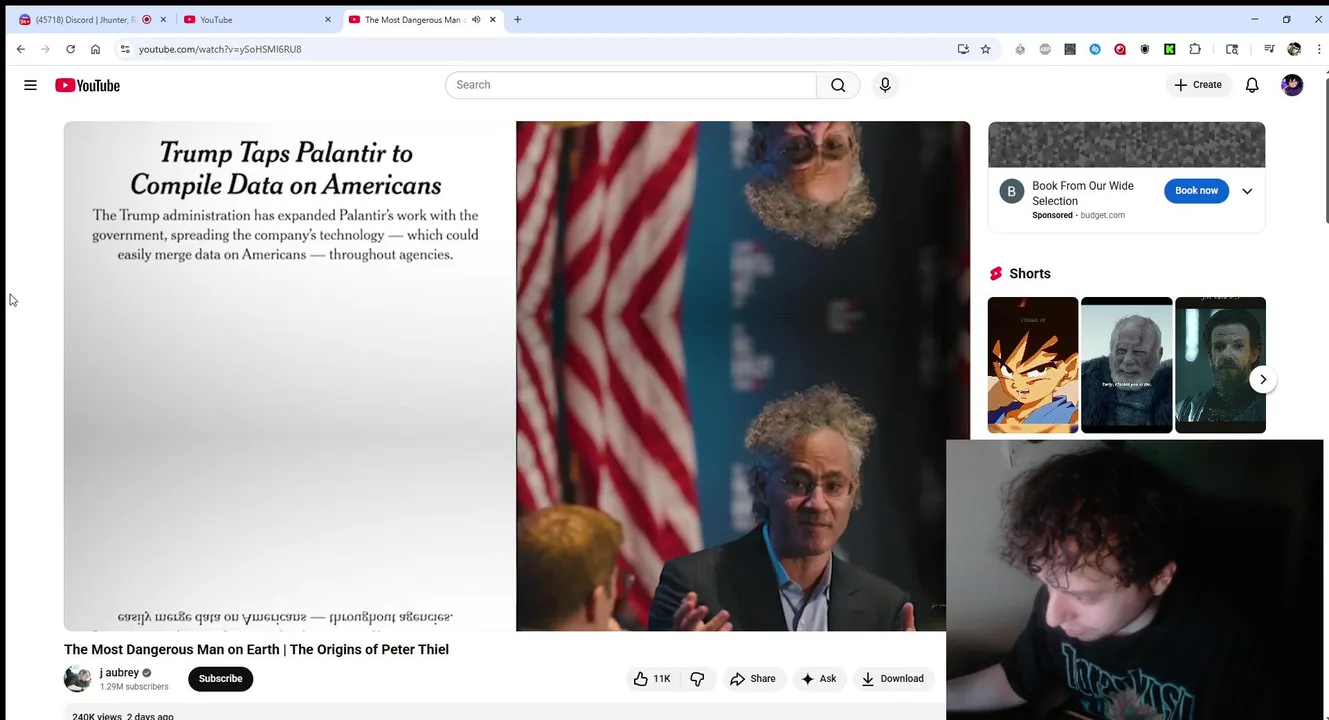Open j aubrey channel avatar
The width and height of the screenshot is (1329, 720).
pos(78,679)
